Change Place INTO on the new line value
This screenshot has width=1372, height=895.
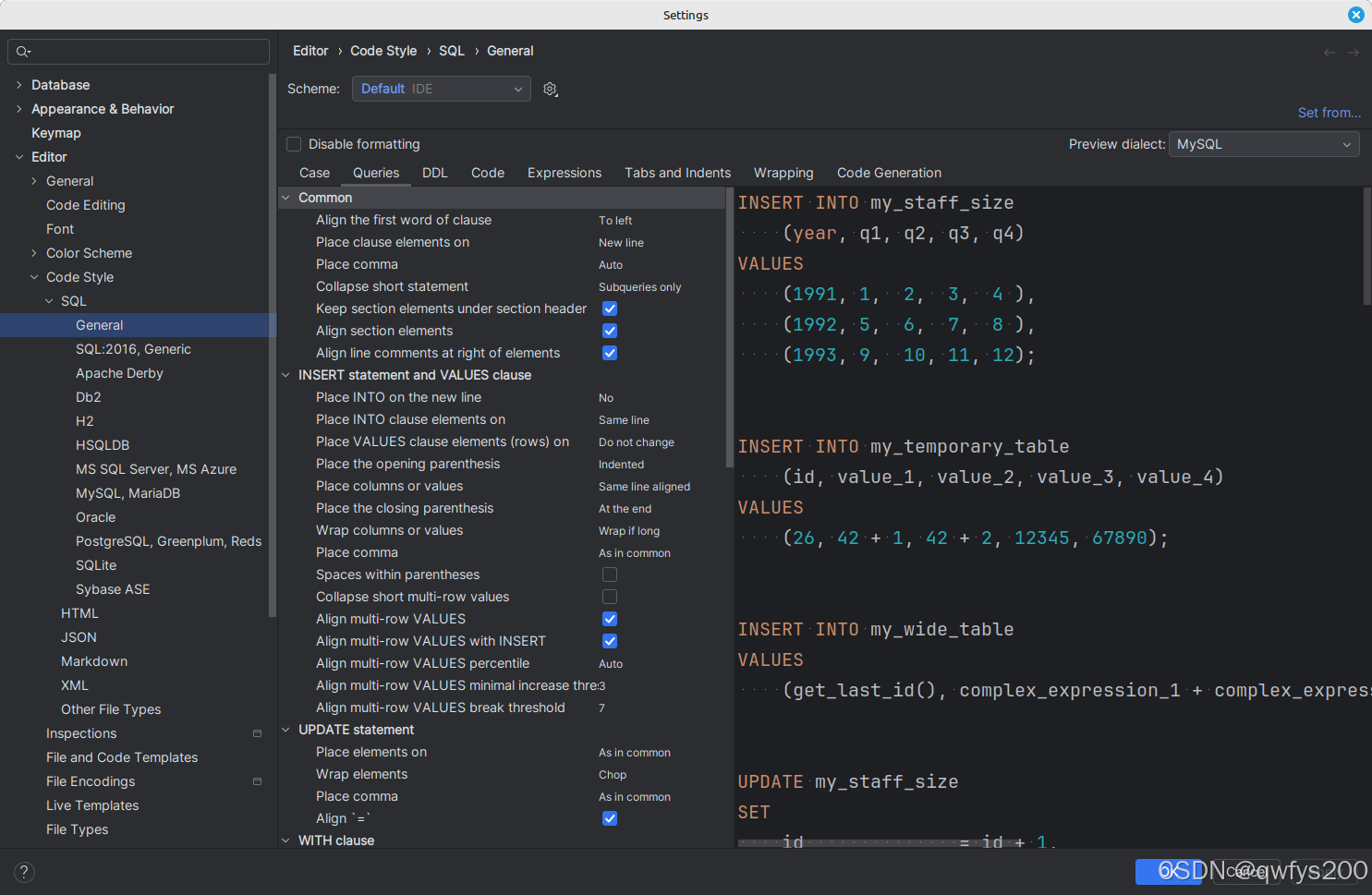[x=606, y=398]
